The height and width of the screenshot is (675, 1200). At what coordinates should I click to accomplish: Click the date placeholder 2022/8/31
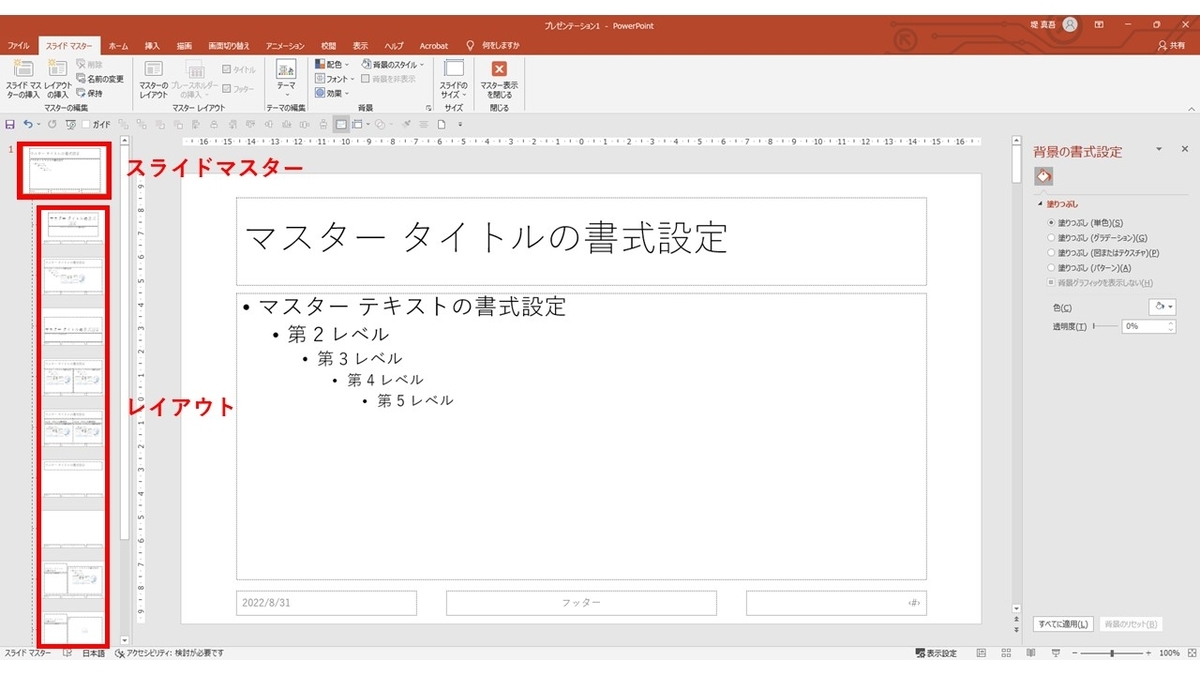[326, 603]
